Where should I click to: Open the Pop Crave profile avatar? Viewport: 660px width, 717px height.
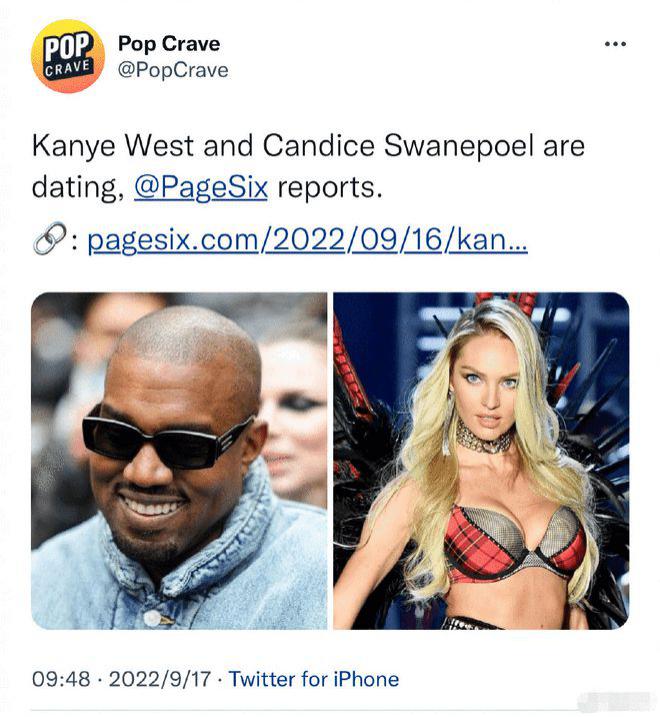pos(68,56)
